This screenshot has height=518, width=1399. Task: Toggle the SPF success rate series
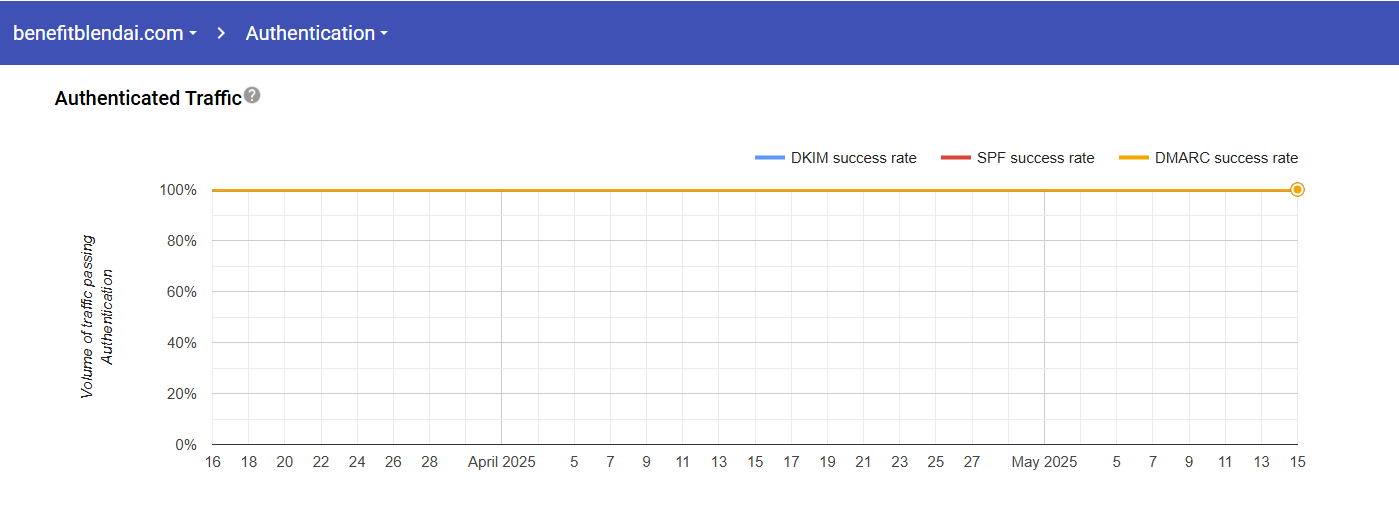tap(1035, 158)
